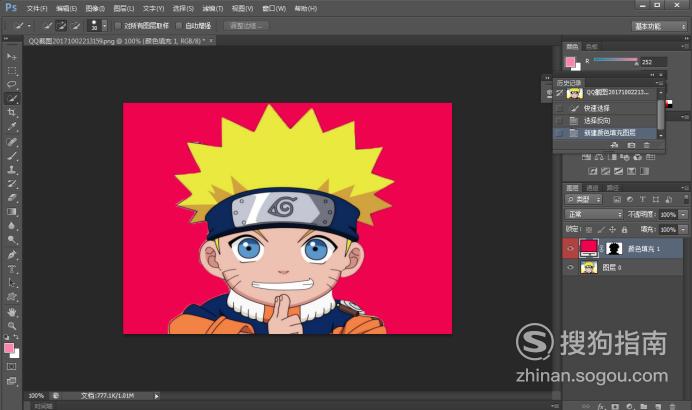The image size is (692, 410).
Task: Open History panel flyout menu
Action: coord(660,83)
